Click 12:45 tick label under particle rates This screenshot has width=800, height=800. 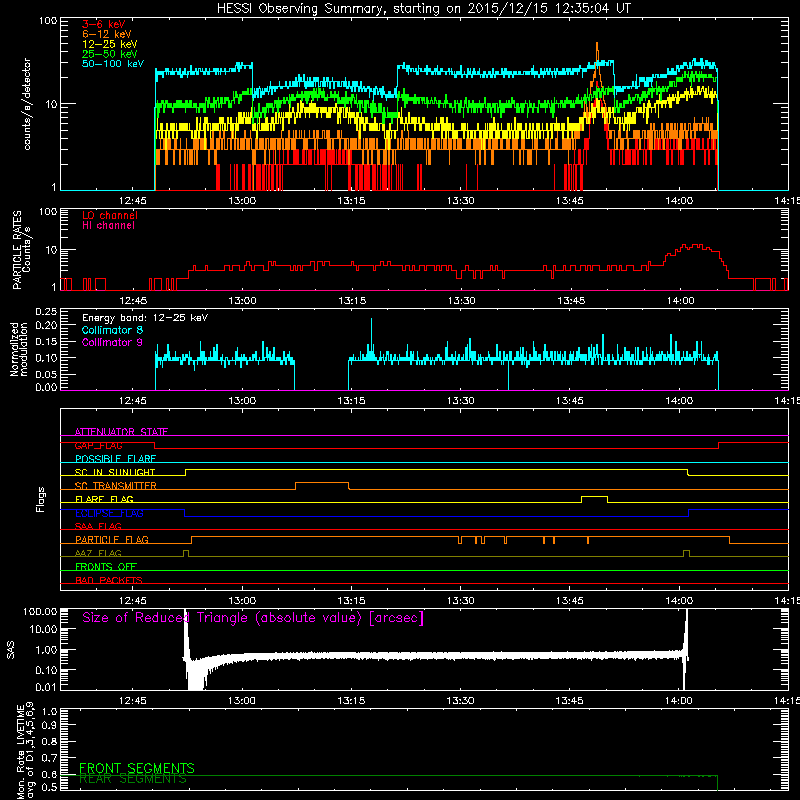(x=133, y=300)
